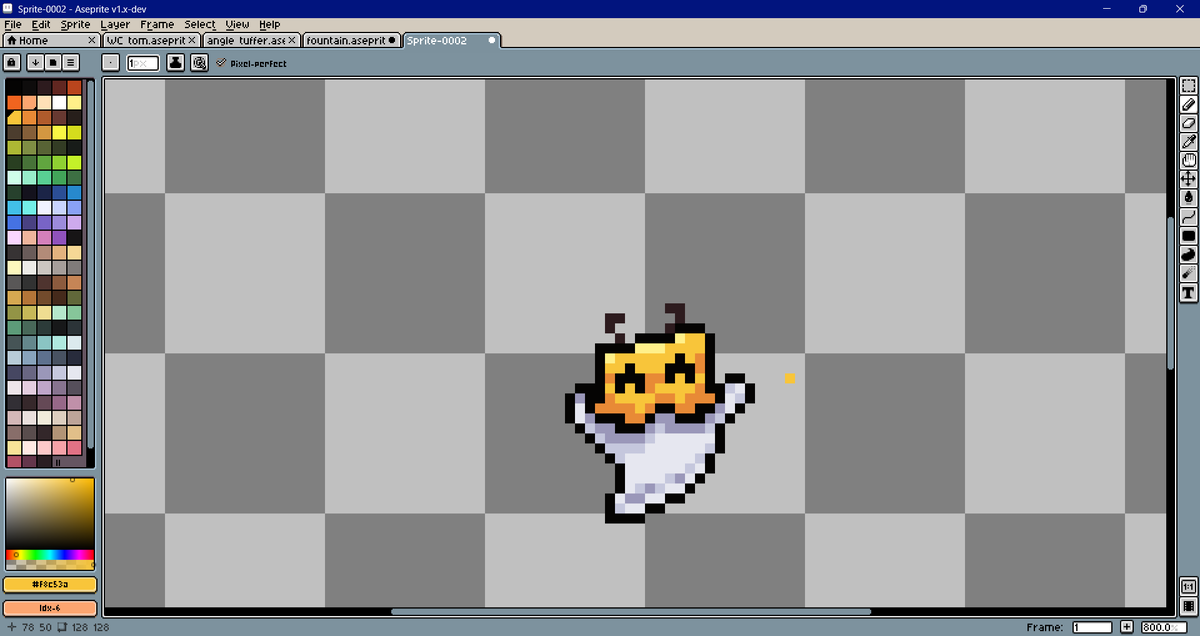
Task: Select the Text tool
Action: coord(1189,293)
